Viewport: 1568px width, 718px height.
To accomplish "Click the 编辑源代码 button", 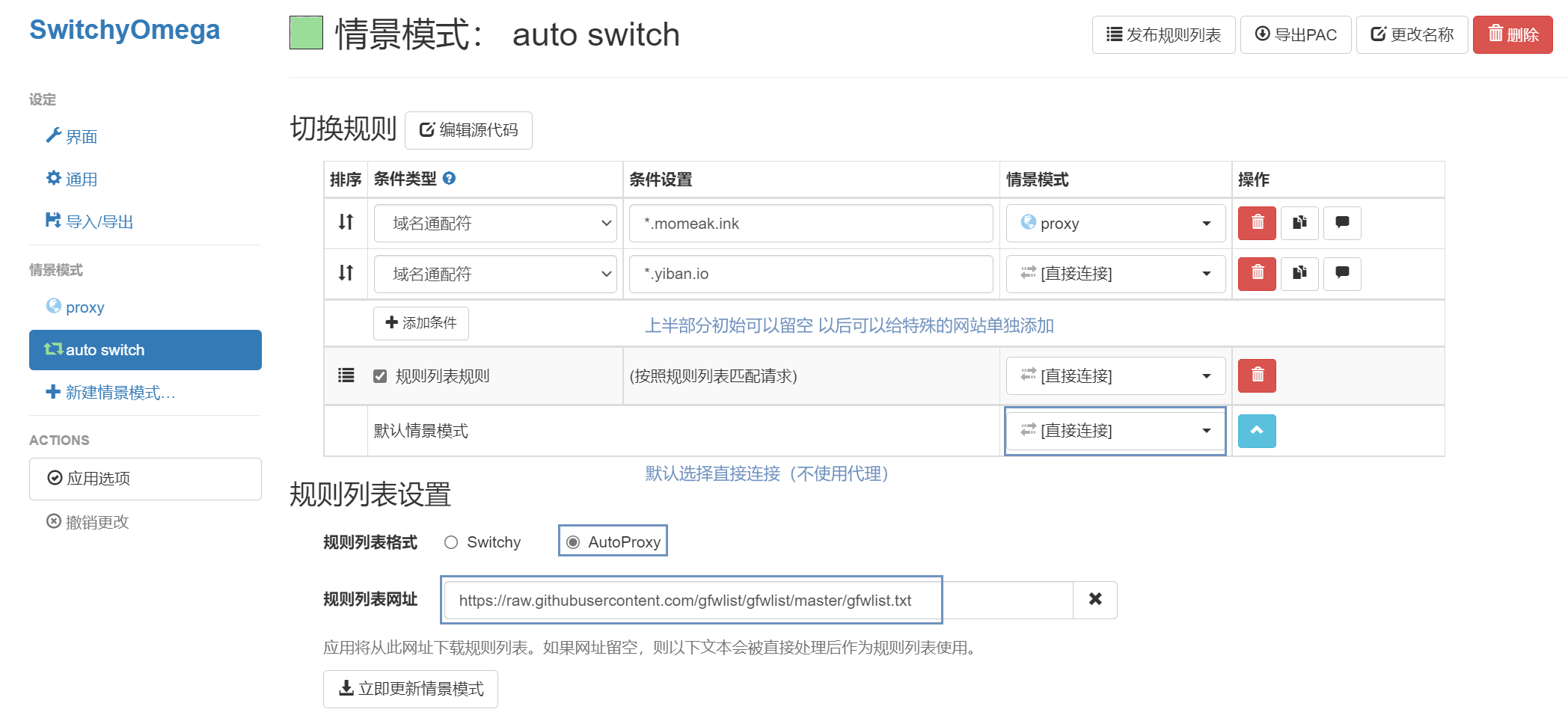I will pyautogui.click(x=468, y=130).
